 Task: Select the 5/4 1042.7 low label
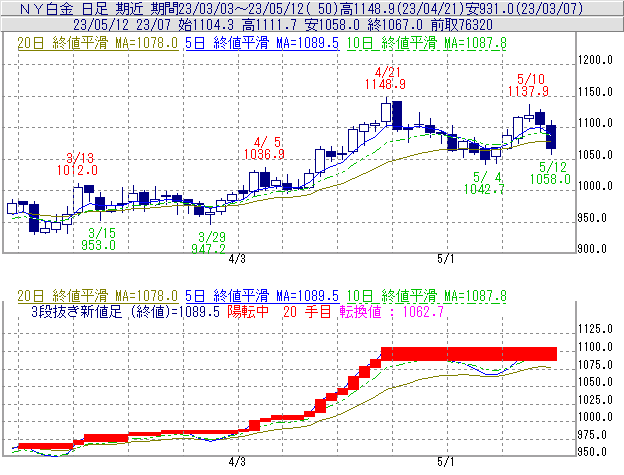484,183
